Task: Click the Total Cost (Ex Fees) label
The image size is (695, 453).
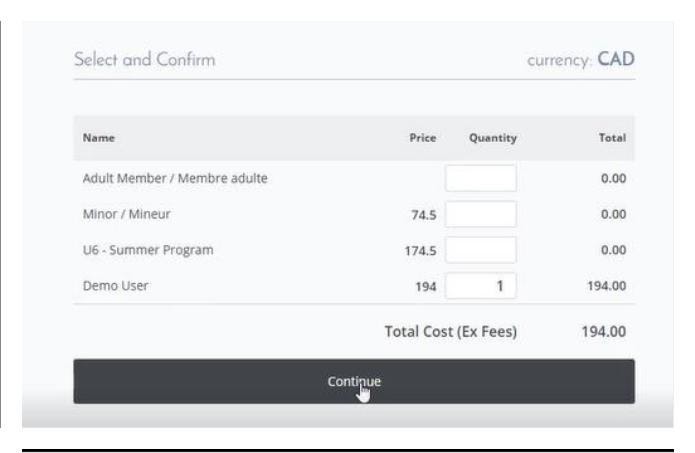Action: click(450, 332)
